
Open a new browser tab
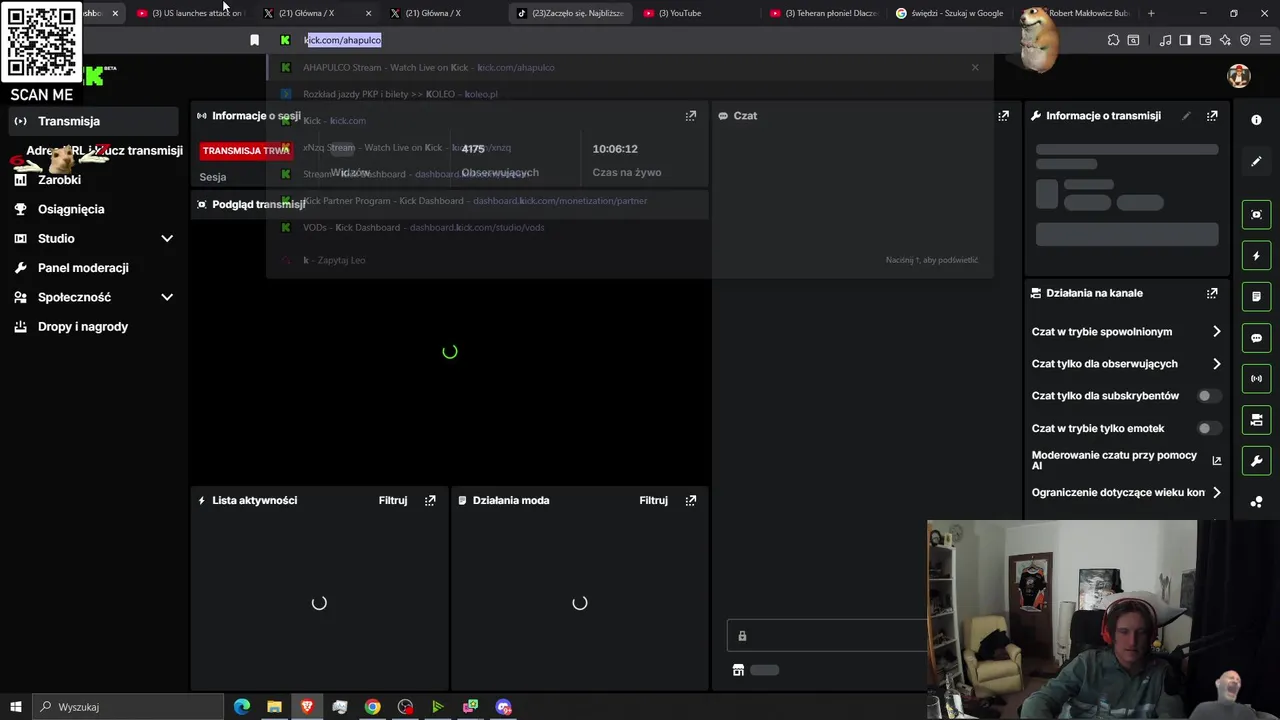pos(1151,13)
